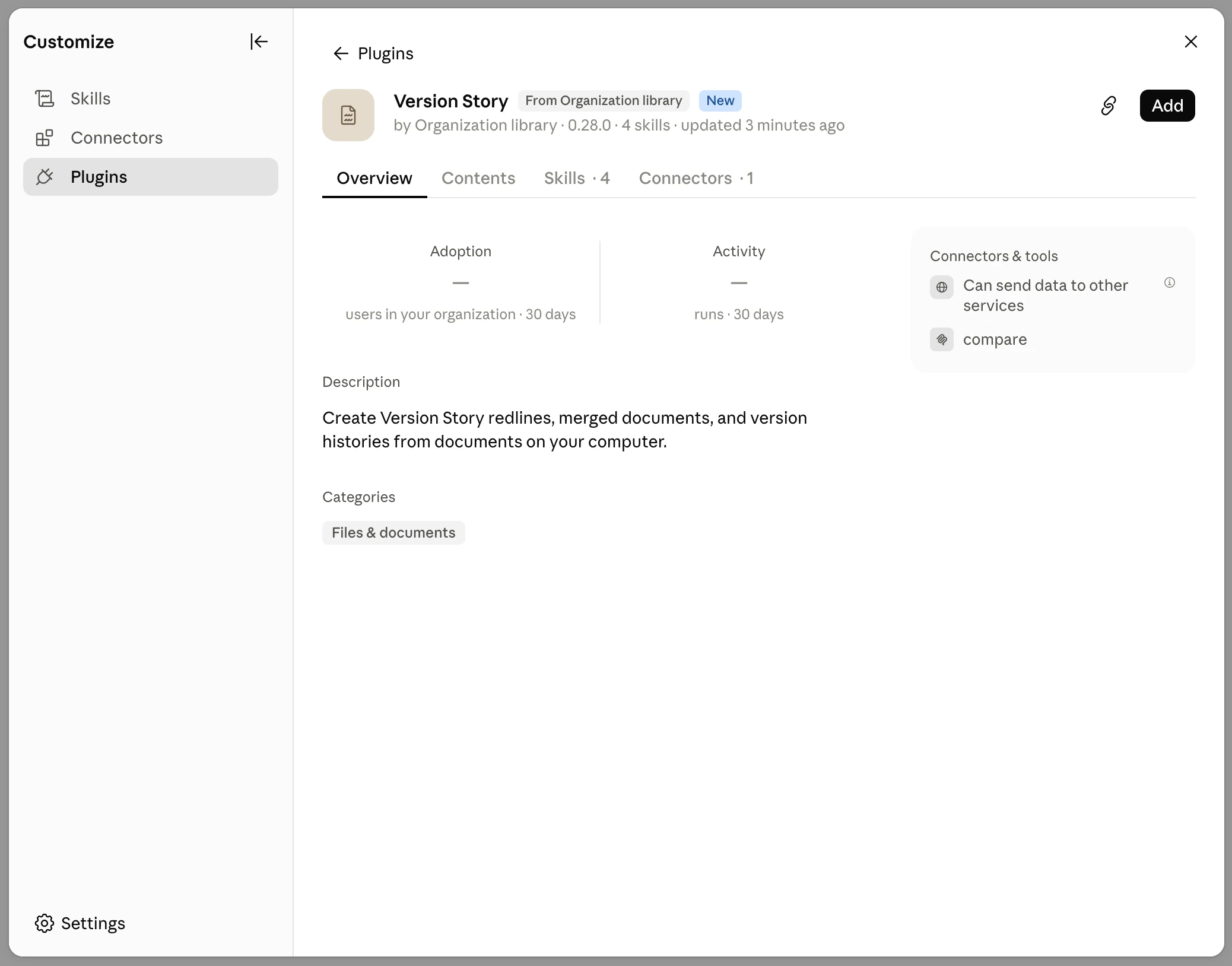1232x966 pixels.
Task: Click the plugin description paragraph
Action: (564, 430)
